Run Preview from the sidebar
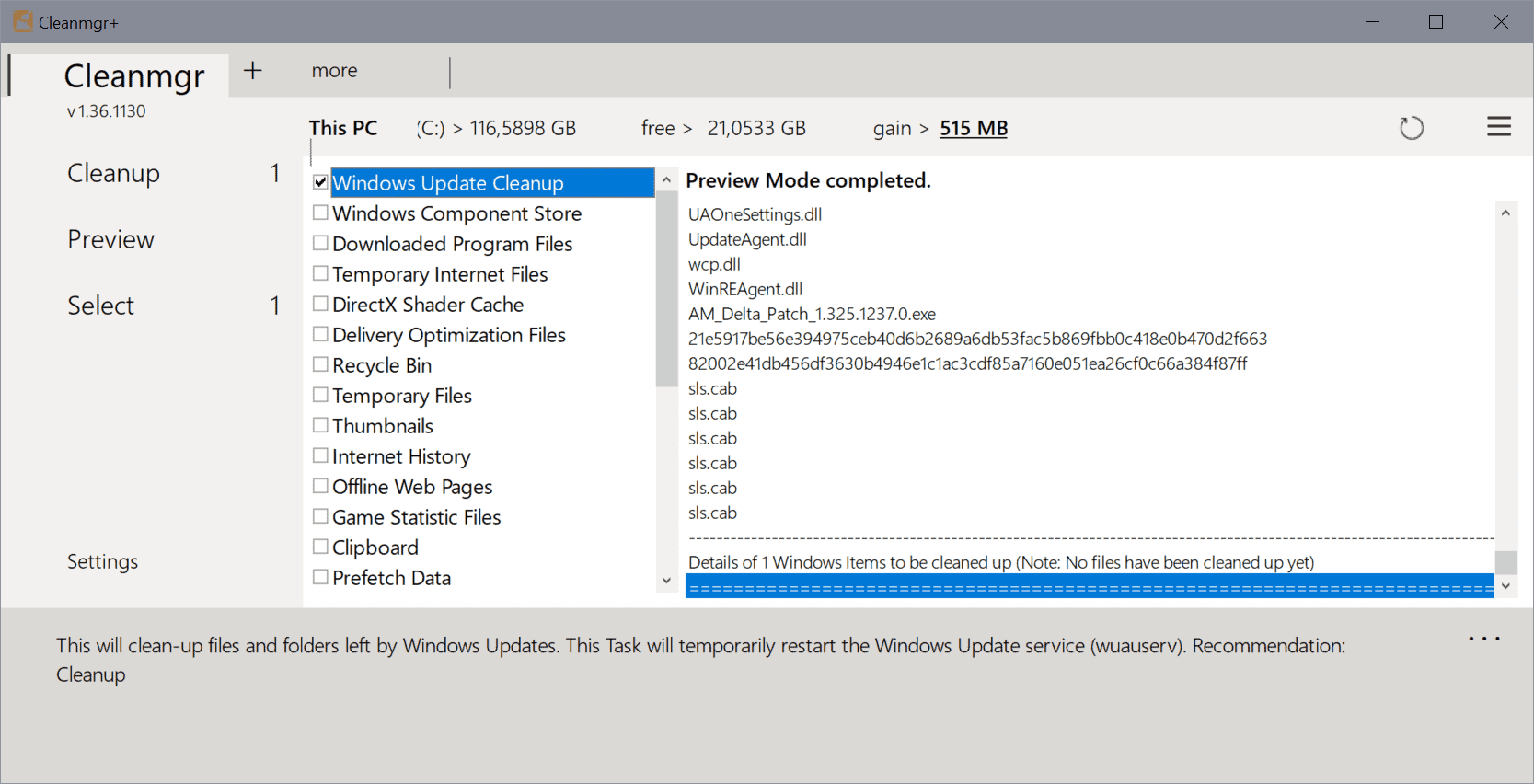The height and width of the screenshot is (784, 1534). [x=110, y=239]
